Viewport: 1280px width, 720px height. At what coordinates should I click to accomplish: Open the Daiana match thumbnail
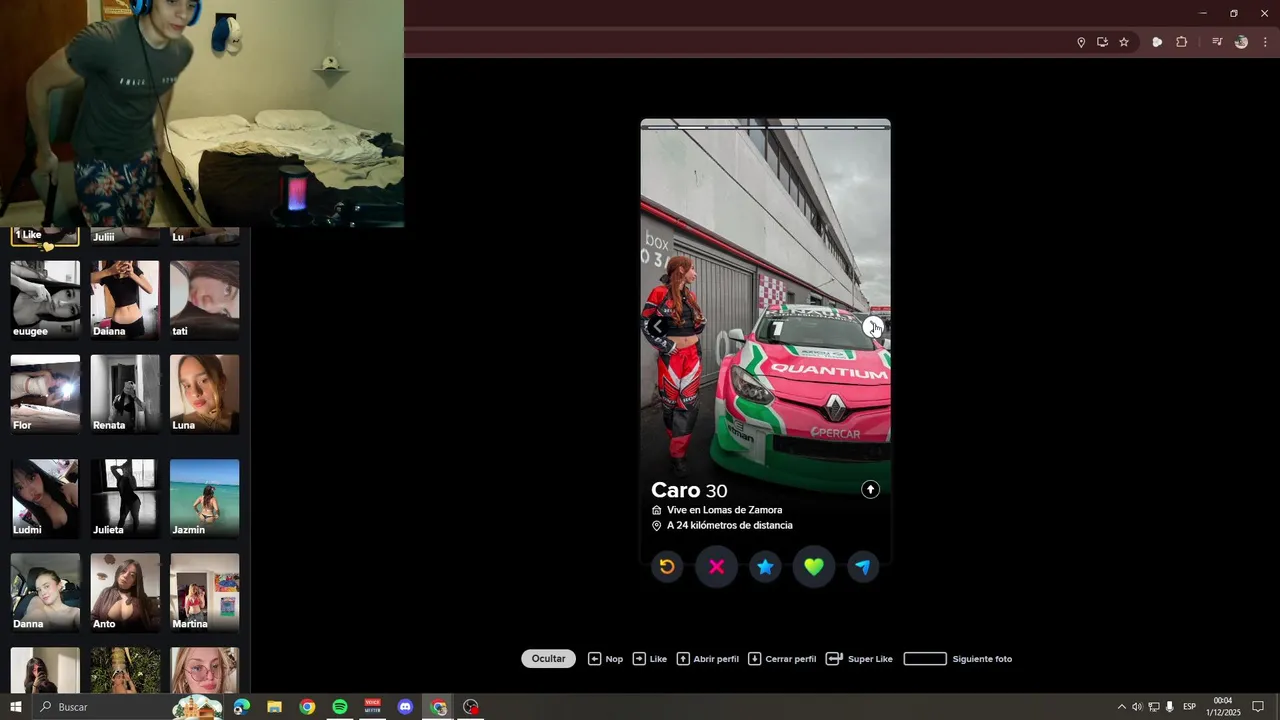[x=125, y=300]
